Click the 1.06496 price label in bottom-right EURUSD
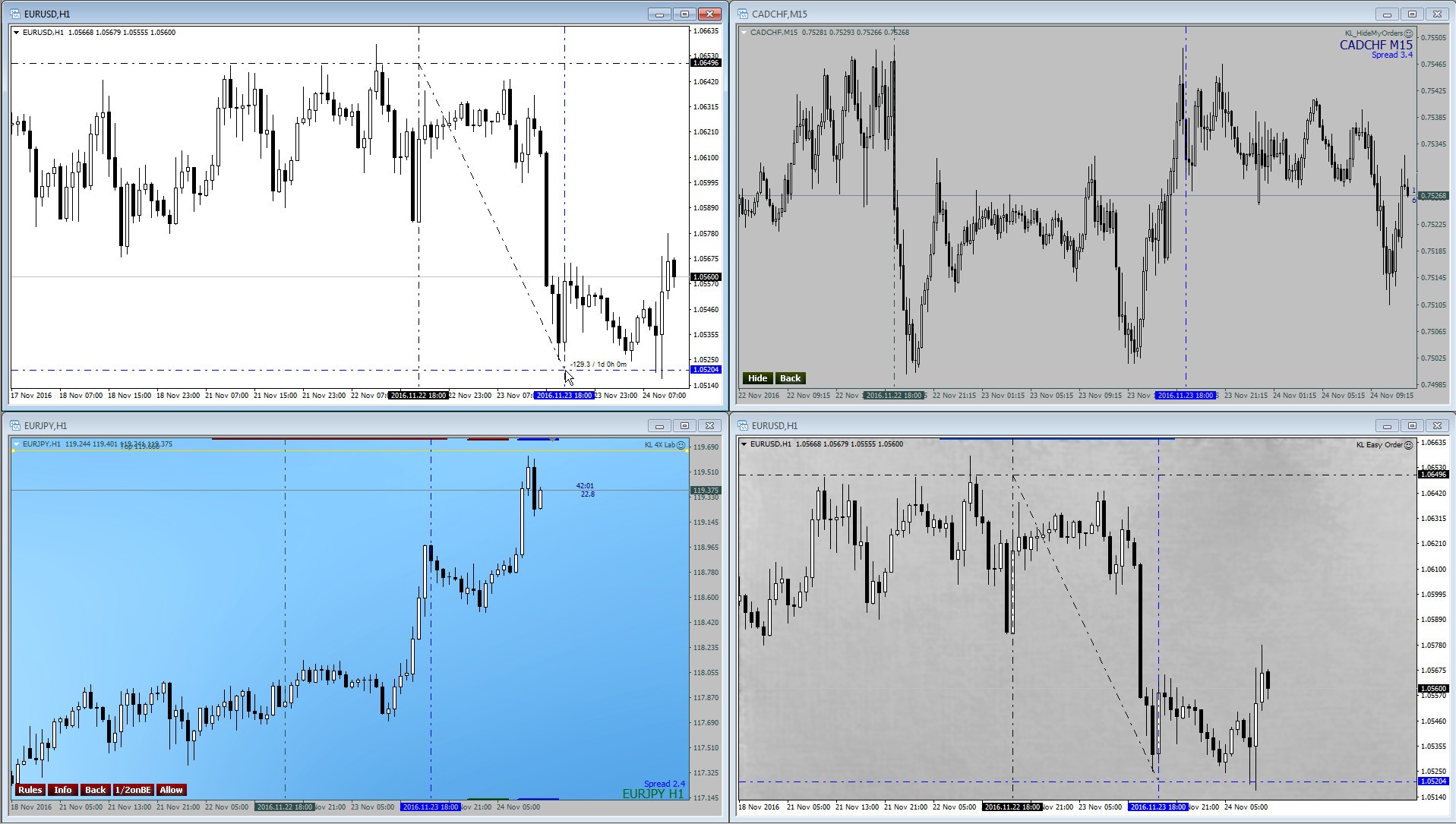1456x824 pixels. tap(1433, 475)
